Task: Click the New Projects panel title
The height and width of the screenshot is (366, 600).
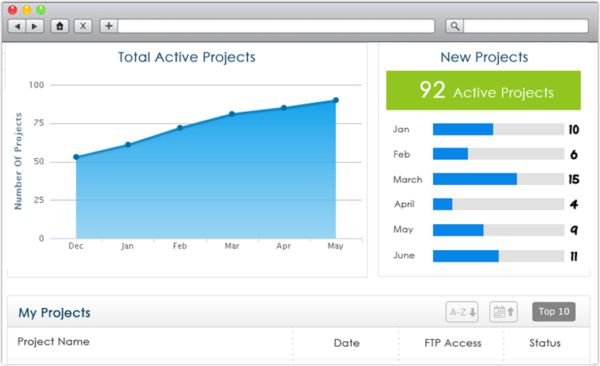Action: coord(484,57)
